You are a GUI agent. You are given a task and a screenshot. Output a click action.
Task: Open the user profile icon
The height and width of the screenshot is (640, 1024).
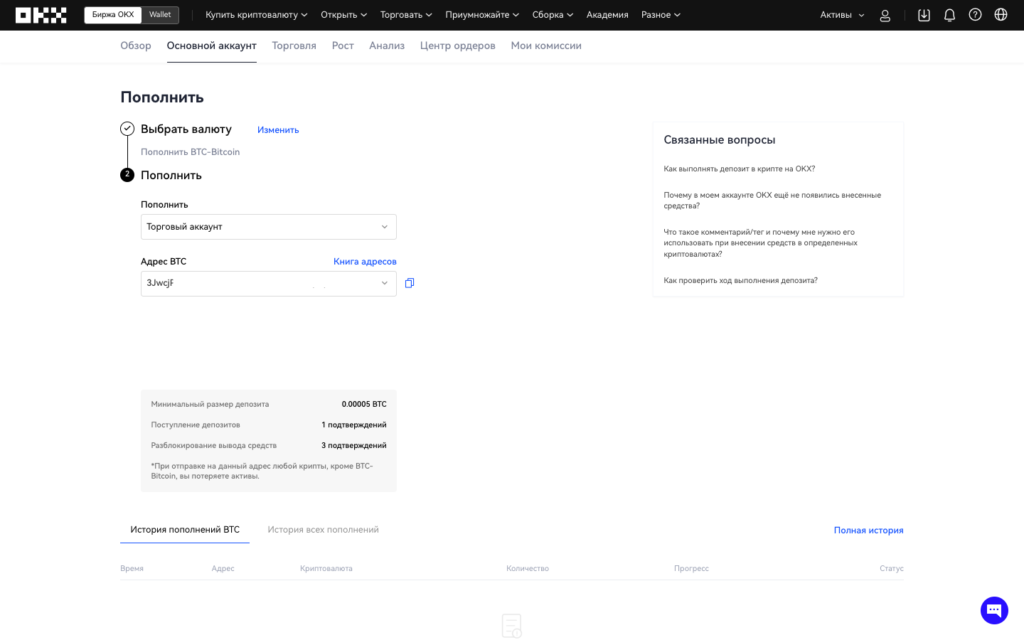coord(885,15)
